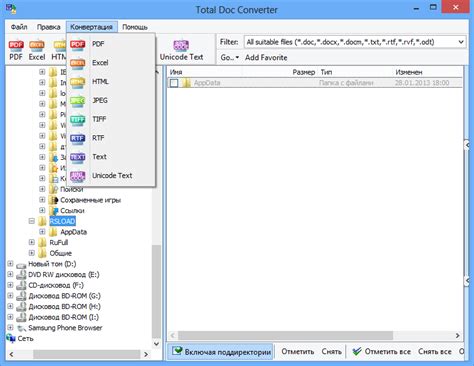Select the Общие folder in tree
The height and width of the screenshot is (366, 474).
(60, 253)
